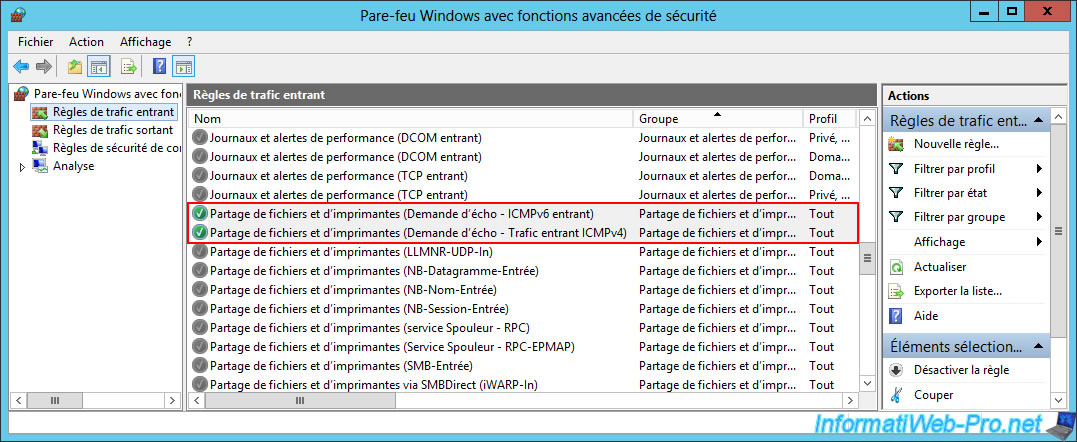Toggle the console tree pane toolbar icon
The image size is (1077, 442).
click(99, 67)
